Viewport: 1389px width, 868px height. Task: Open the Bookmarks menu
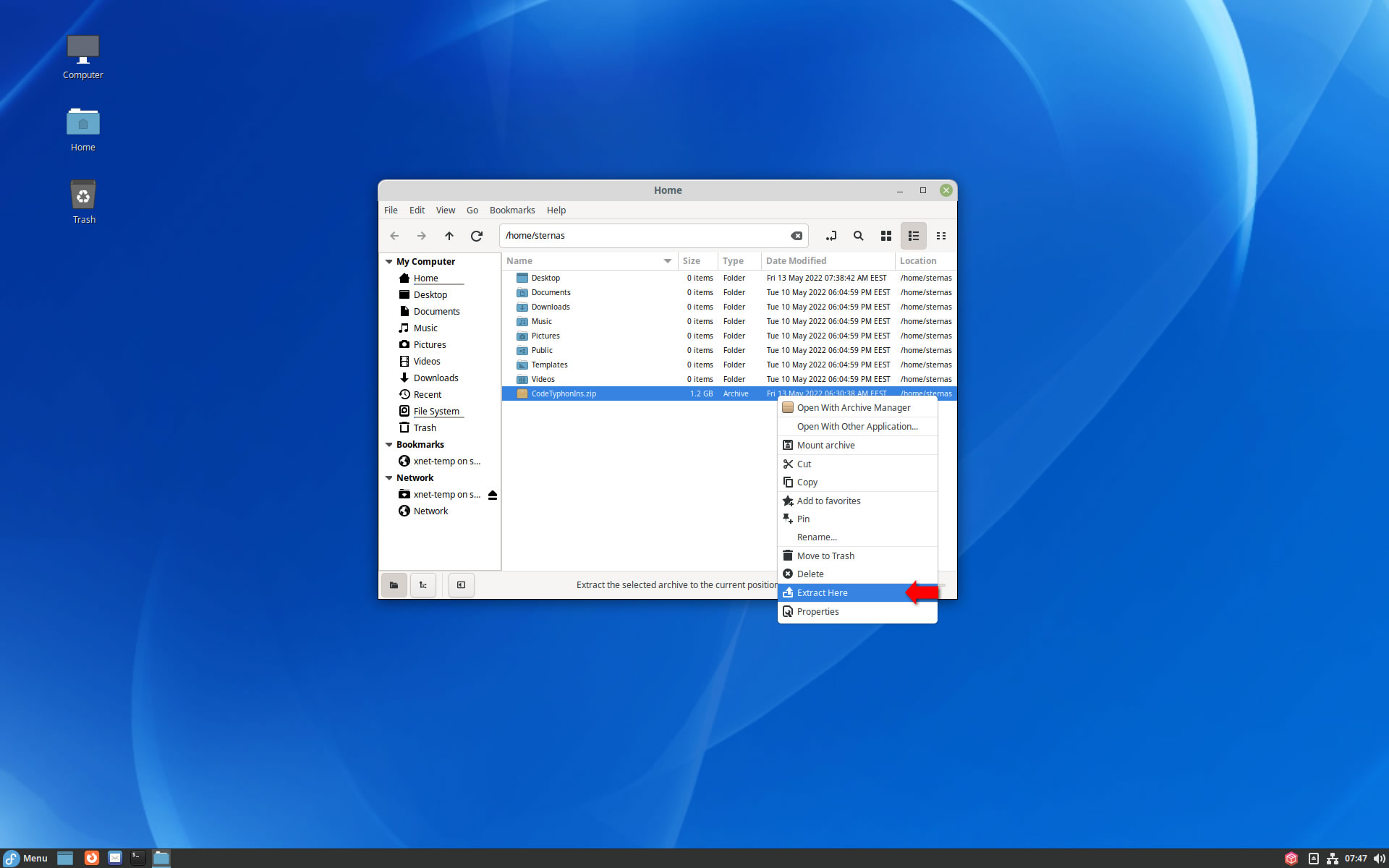[x=511, y=210]
